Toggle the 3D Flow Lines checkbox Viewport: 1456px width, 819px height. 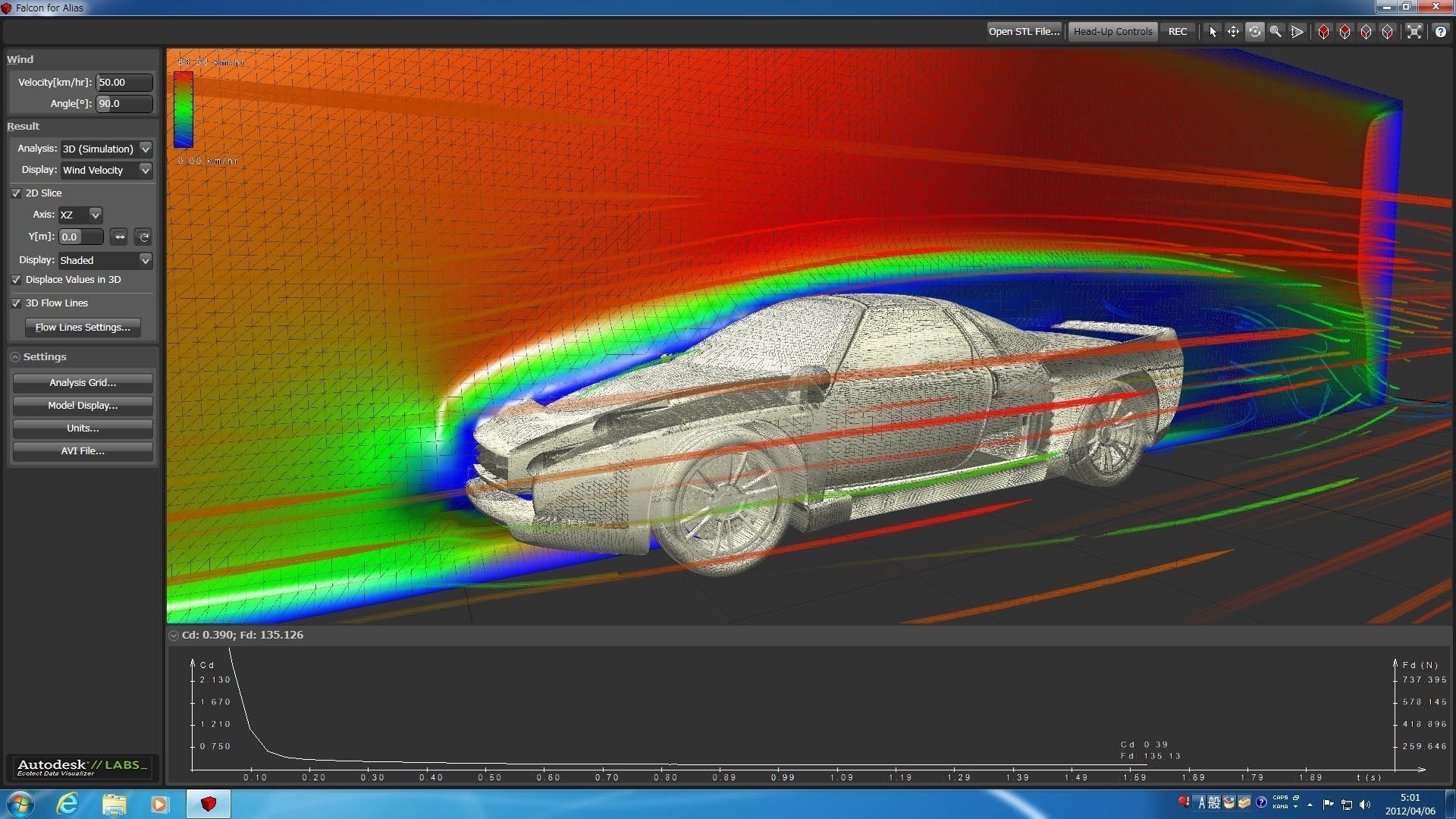point(16,303)
